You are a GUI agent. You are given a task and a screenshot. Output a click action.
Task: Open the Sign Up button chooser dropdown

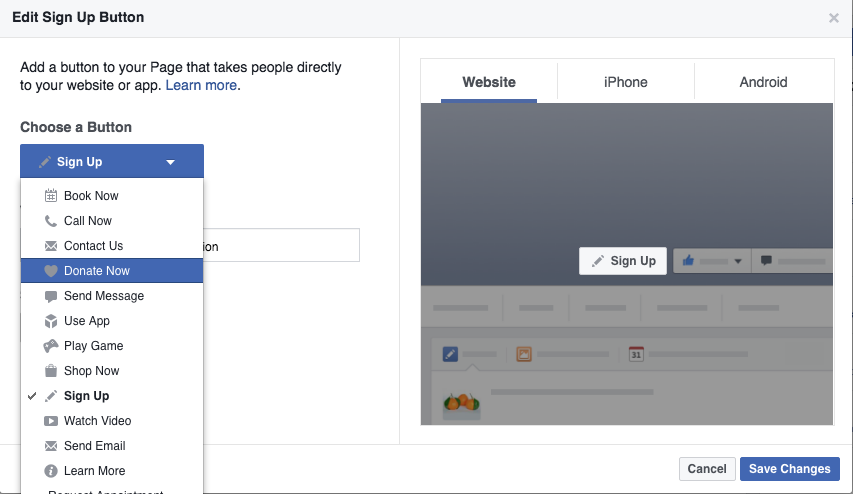tap(112, 161)
